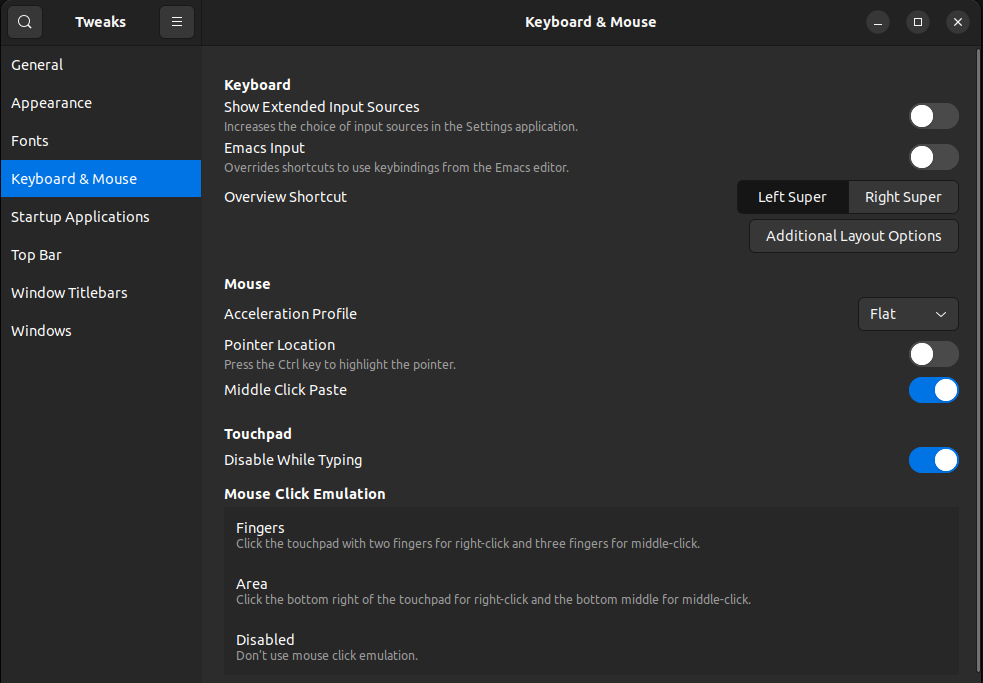Open the hamburger menu next to Tweaks
983x683 pixels.
[177, 22]
